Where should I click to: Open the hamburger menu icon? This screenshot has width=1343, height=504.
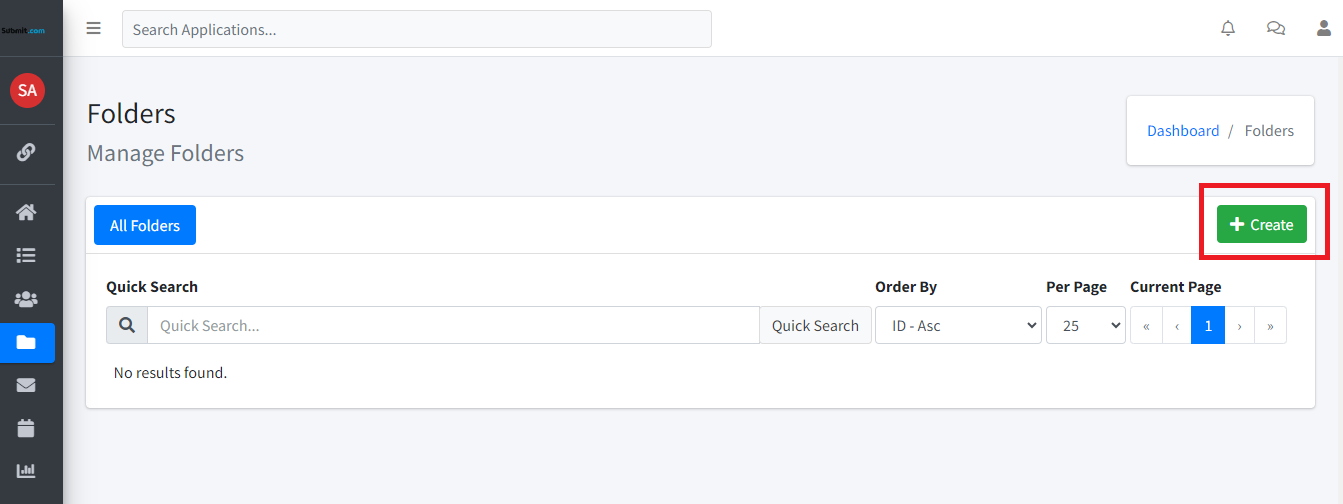click(94, 28)
